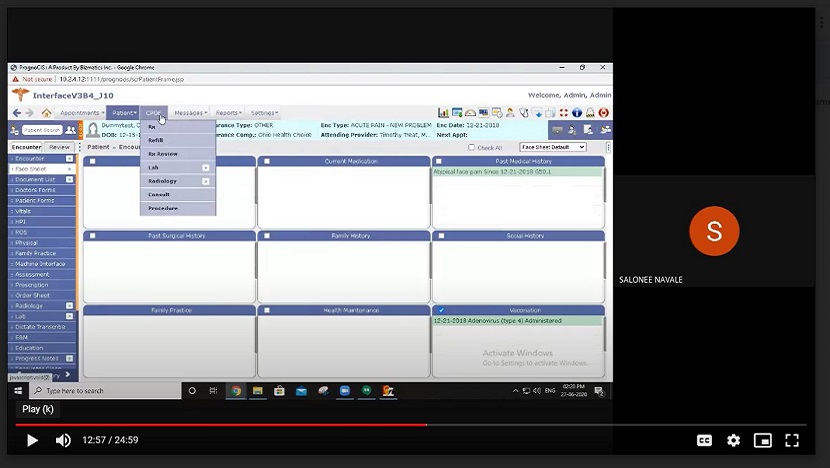Open video settings gear
Viewport: 830px width, 468px height.
[x=733, y=440]
